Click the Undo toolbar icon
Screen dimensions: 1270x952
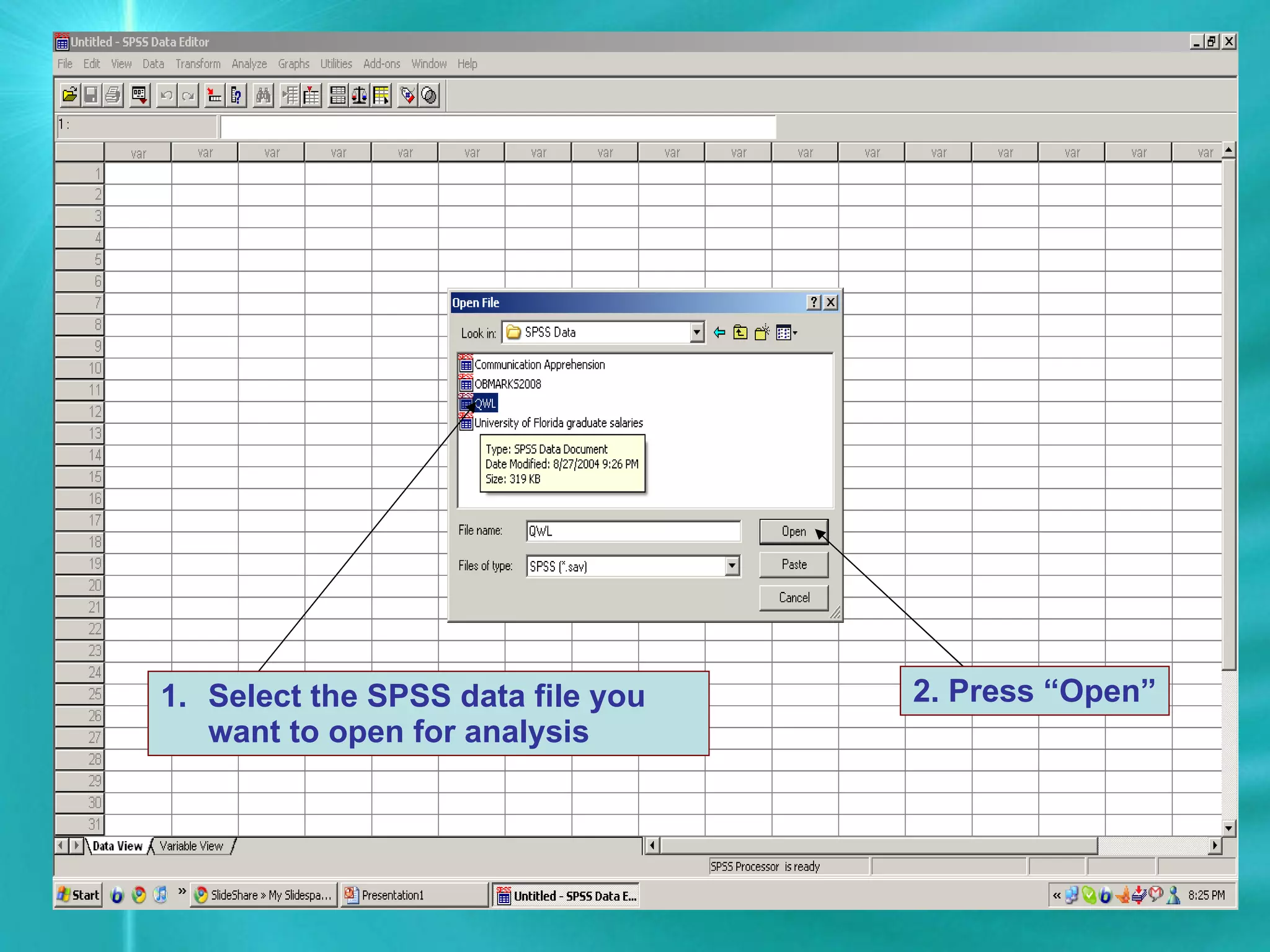point(166,95)
